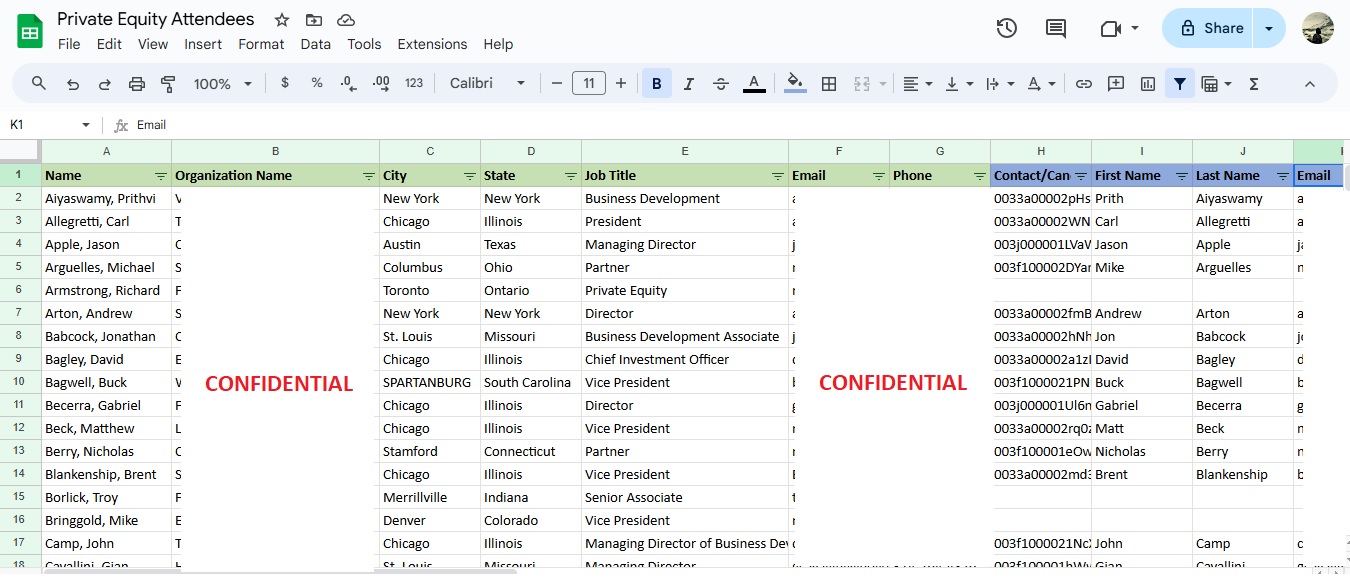
Task: Open Share options dropdown arrow
Action: click(1269, 28)
